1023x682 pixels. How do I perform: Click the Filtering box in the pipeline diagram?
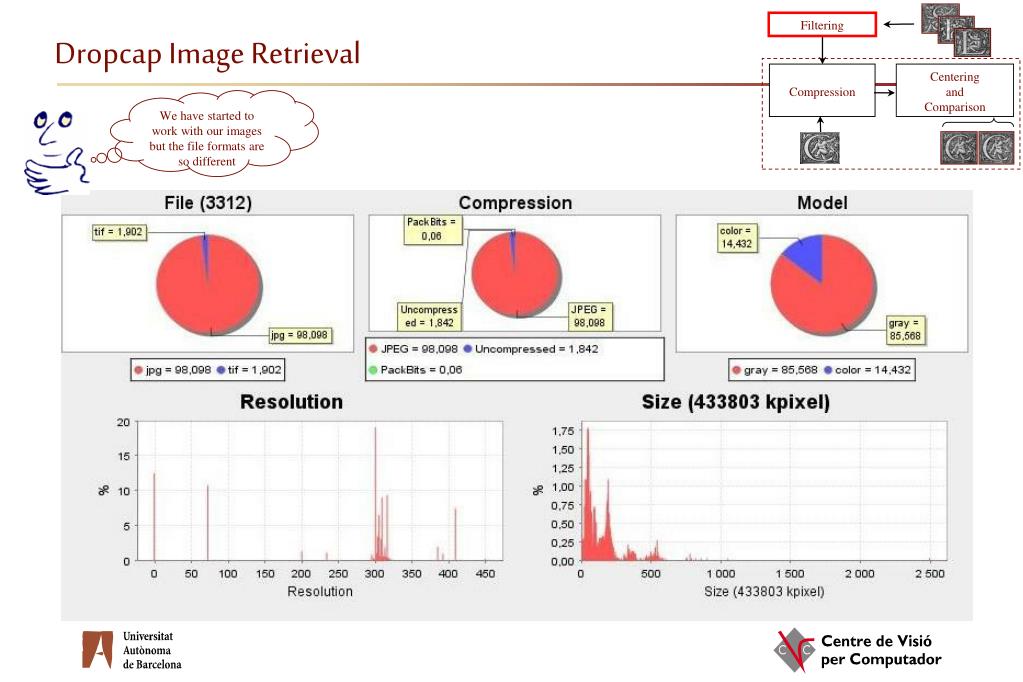tap(822, 25)
